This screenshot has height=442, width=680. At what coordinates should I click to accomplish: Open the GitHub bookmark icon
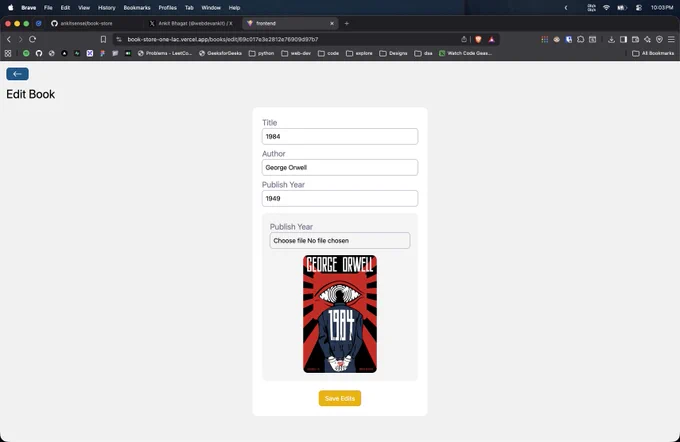(x=39, y=53)
